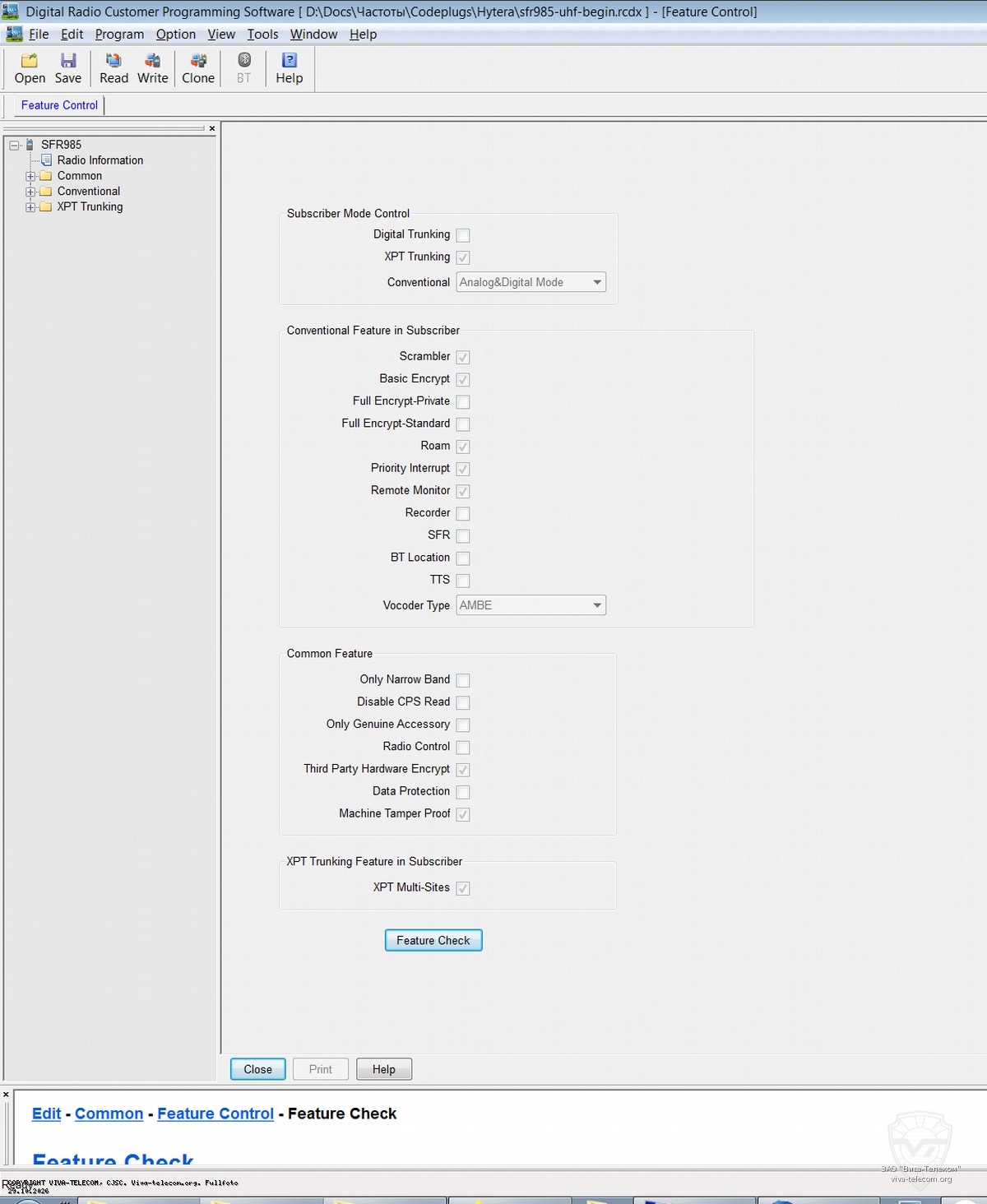Click the Help button beside Print
This screenshot has width=987, height=1204.
[383, 1069]
